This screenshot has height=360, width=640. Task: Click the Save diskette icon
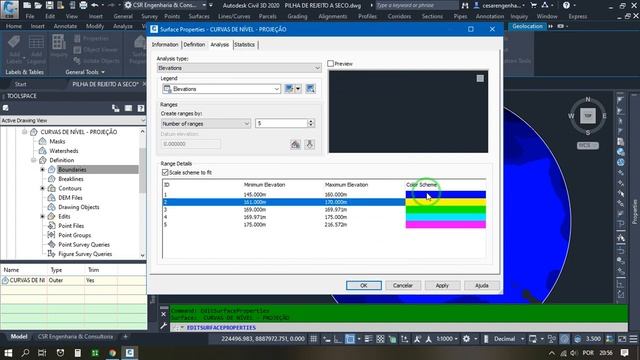coord(49,5)
